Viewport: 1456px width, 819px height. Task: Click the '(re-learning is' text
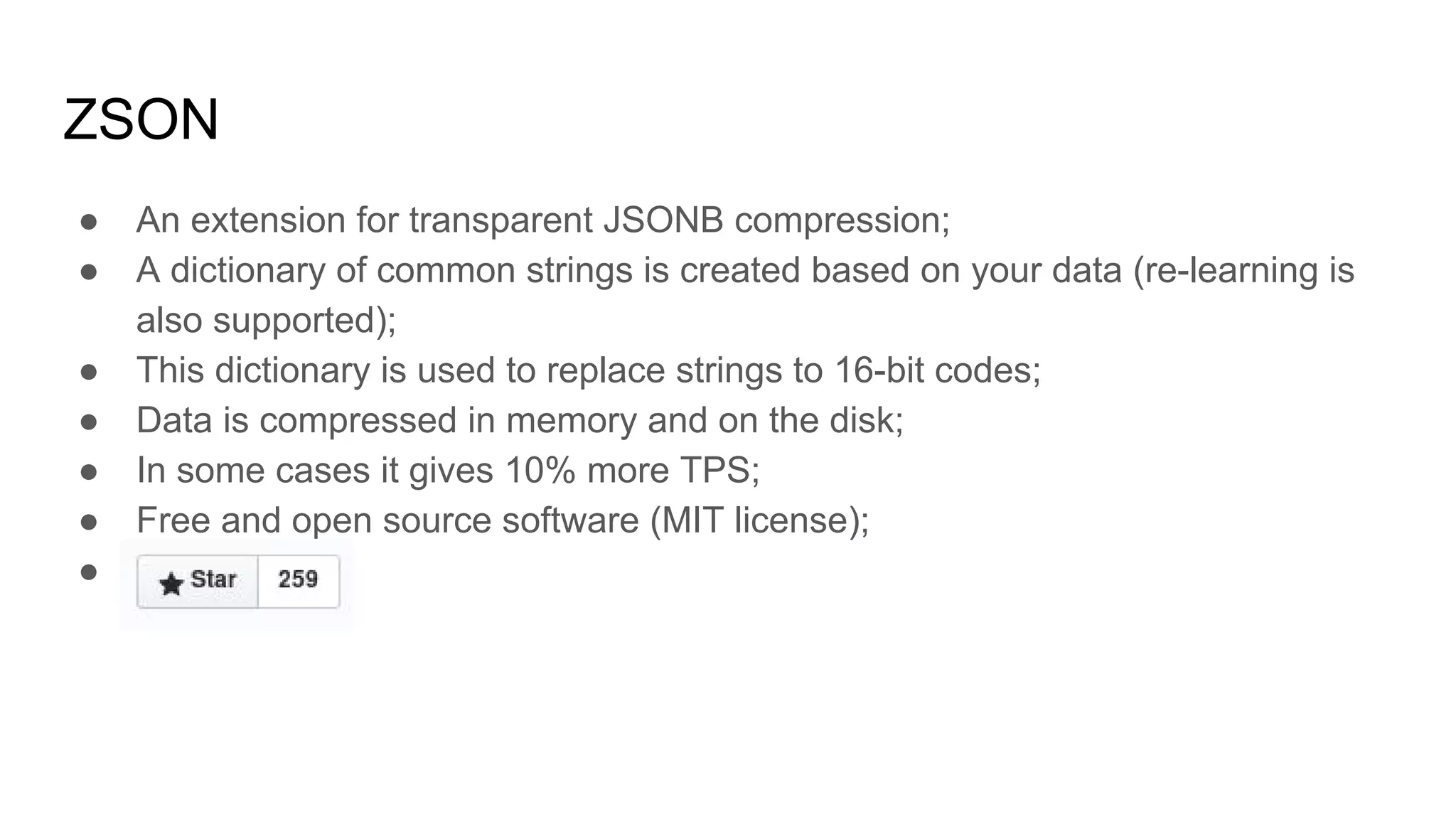1244,271
